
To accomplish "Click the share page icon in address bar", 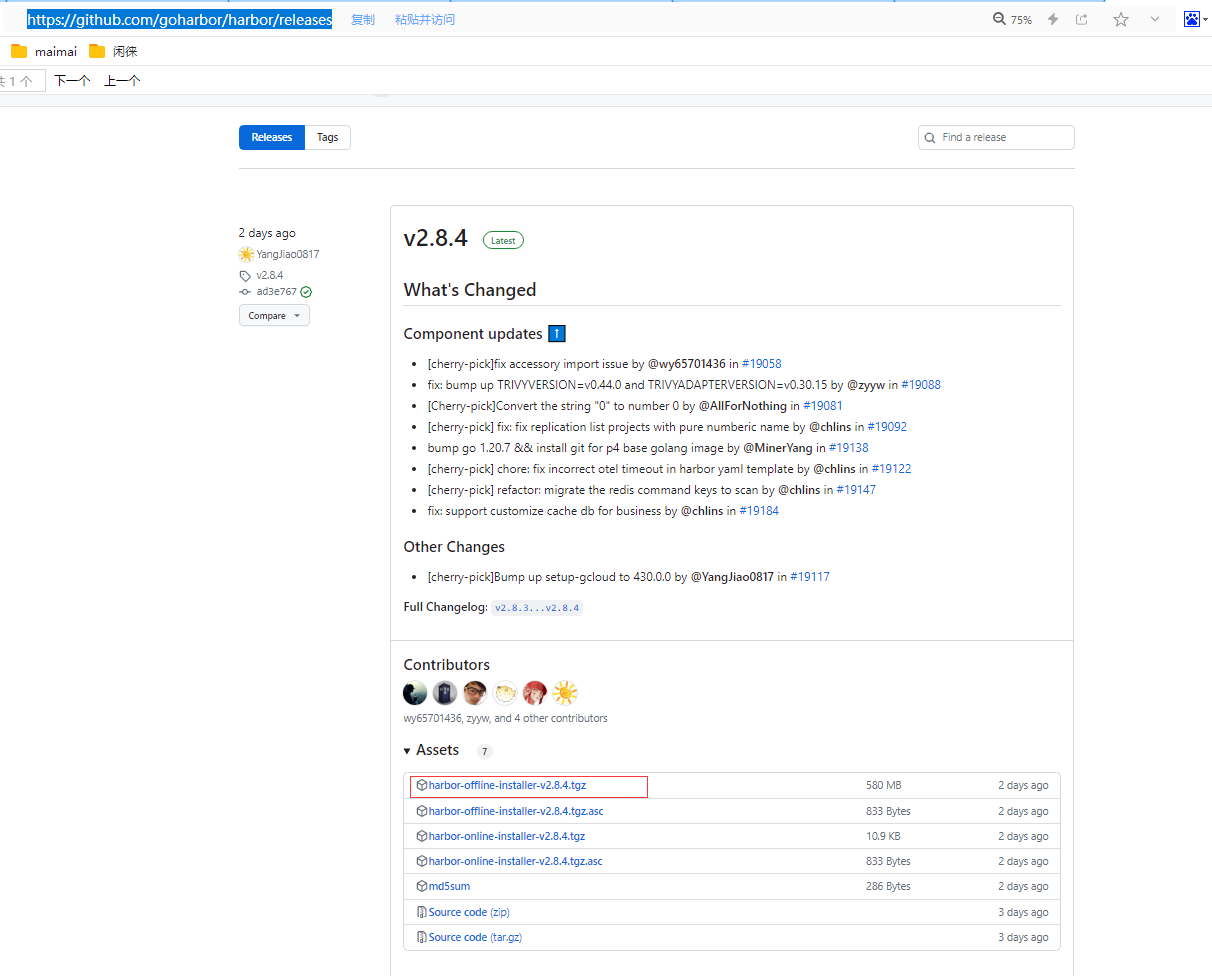I will click(x=1082, y=19).
